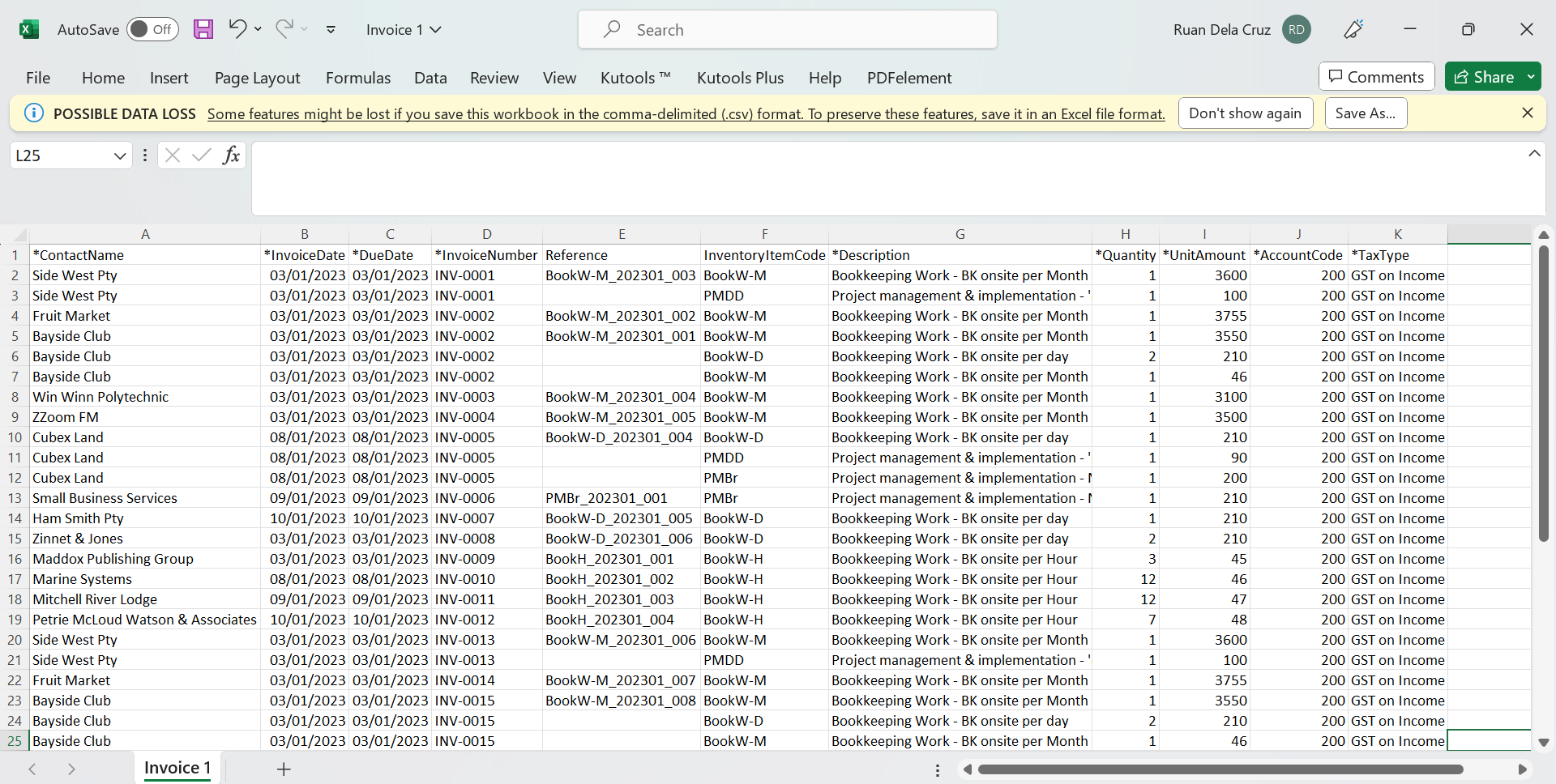Click the Excel app logo icon
This screenshot has width=1556, height=784.
point(29,30)
